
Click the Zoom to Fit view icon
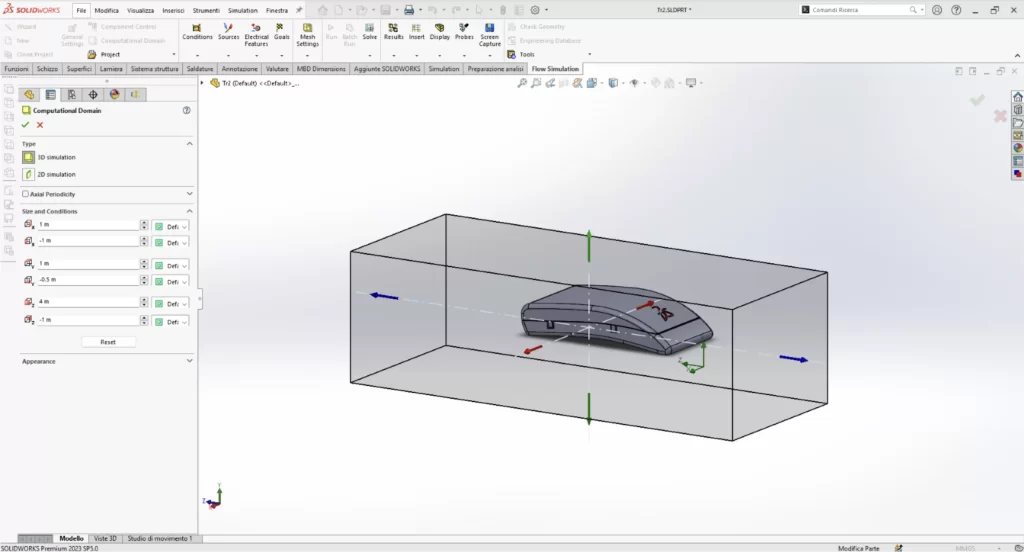[522, 83]
